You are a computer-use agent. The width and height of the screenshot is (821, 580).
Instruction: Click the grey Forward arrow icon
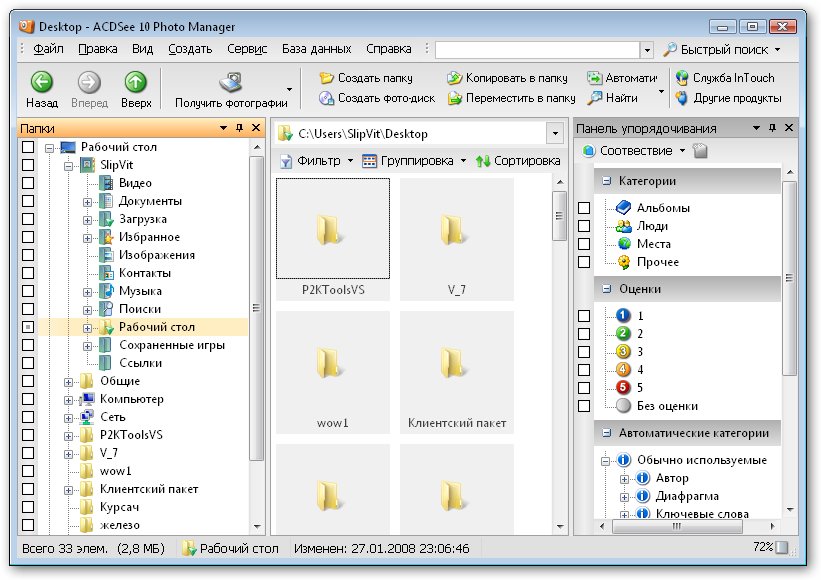pyautogui.click(x=89, y=82)
